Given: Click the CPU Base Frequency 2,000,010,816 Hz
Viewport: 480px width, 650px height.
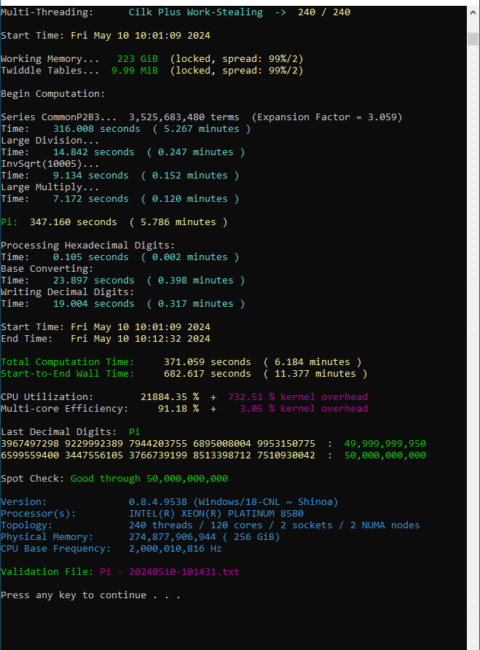Looking at the screenshot, I should 175,548.
